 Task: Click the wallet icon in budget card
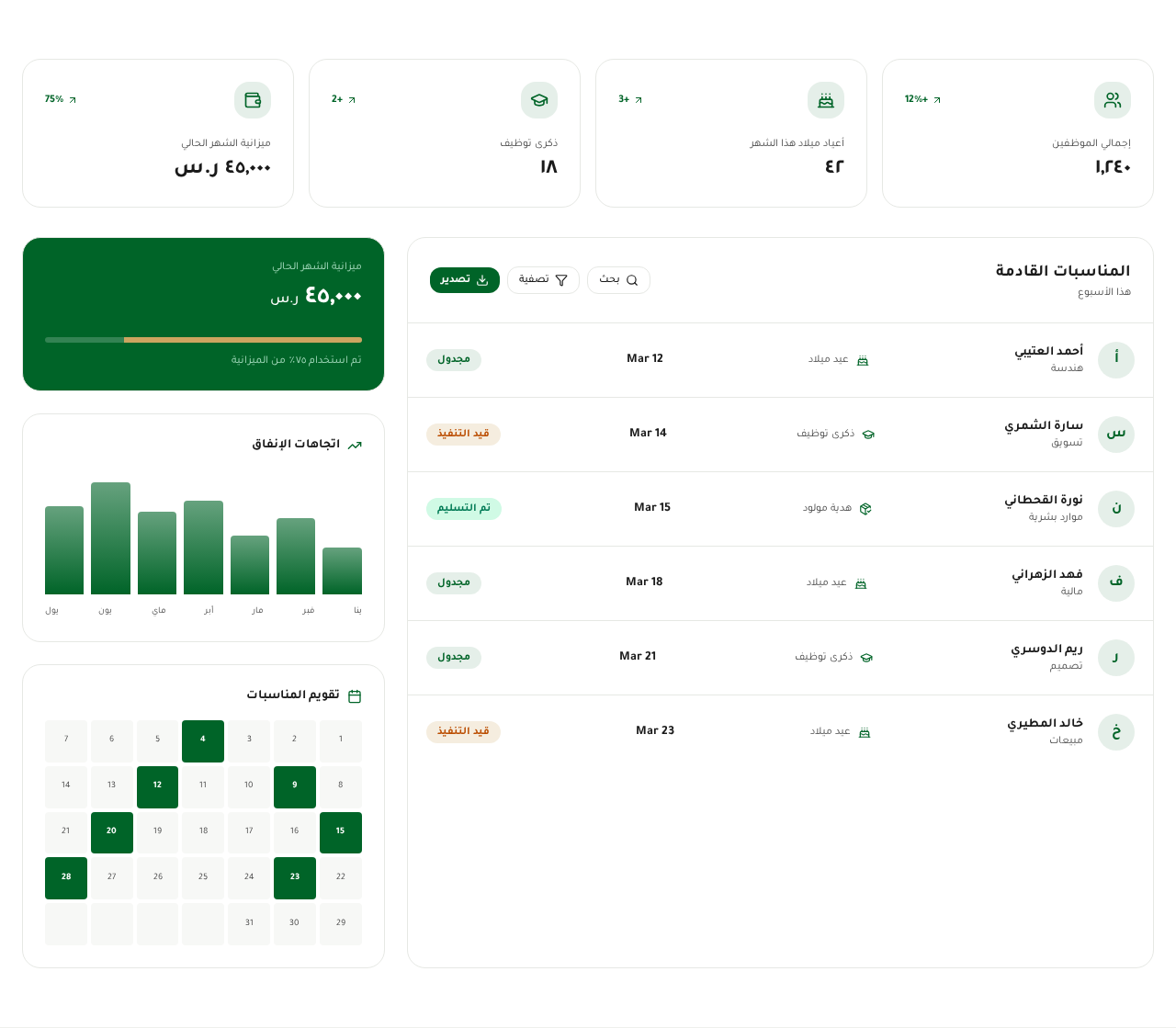[253, 100]
